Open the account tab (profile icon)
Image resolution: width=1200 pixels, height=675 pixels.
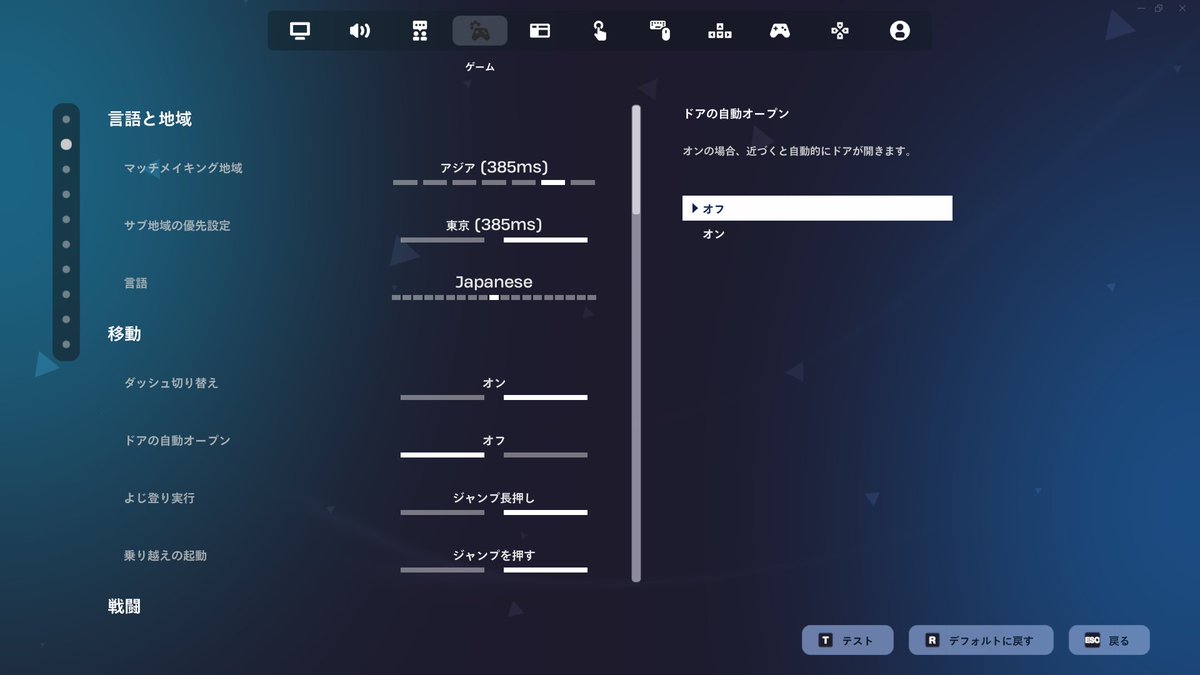[x=900, y=31]
